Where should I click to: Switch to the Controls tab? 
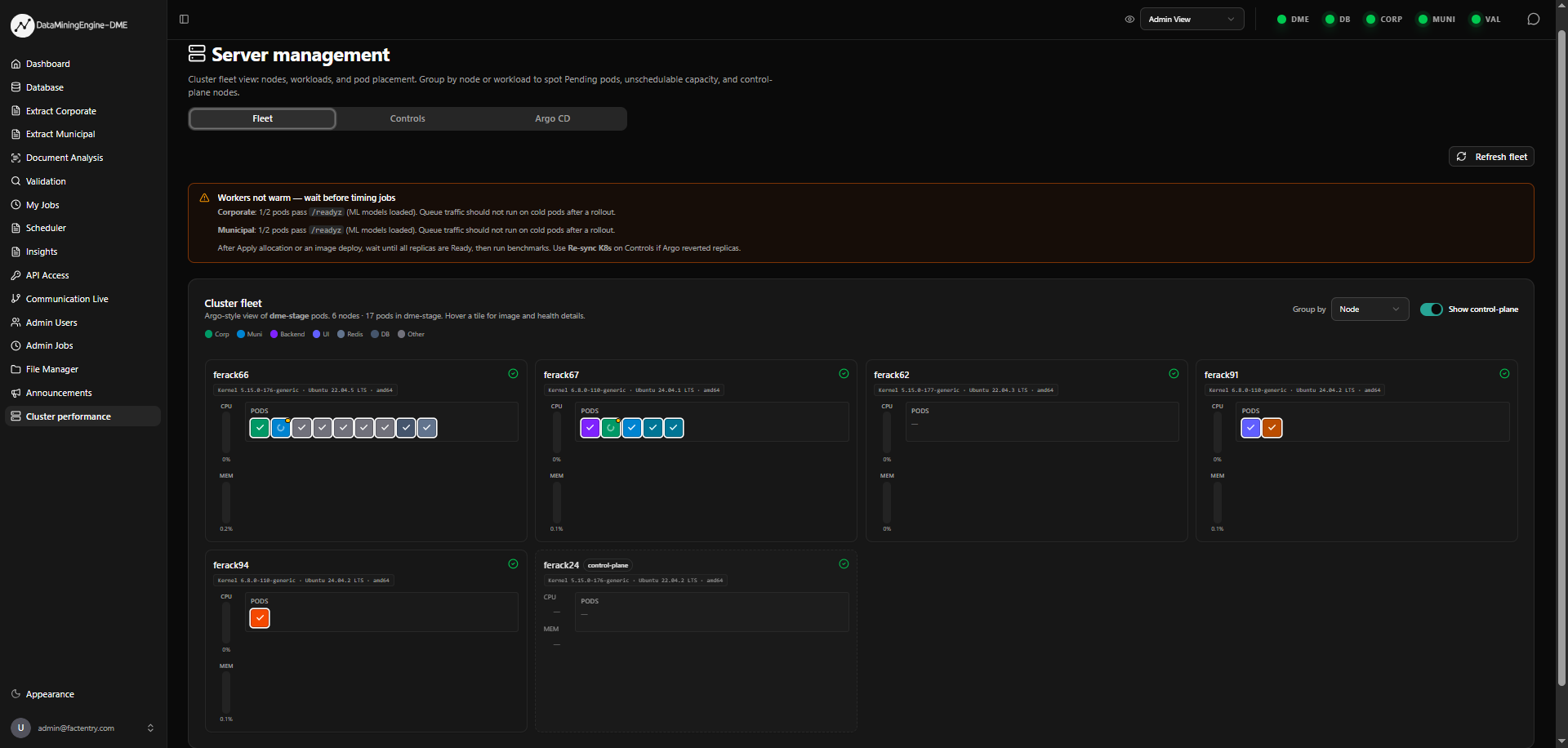click(408, 118)
